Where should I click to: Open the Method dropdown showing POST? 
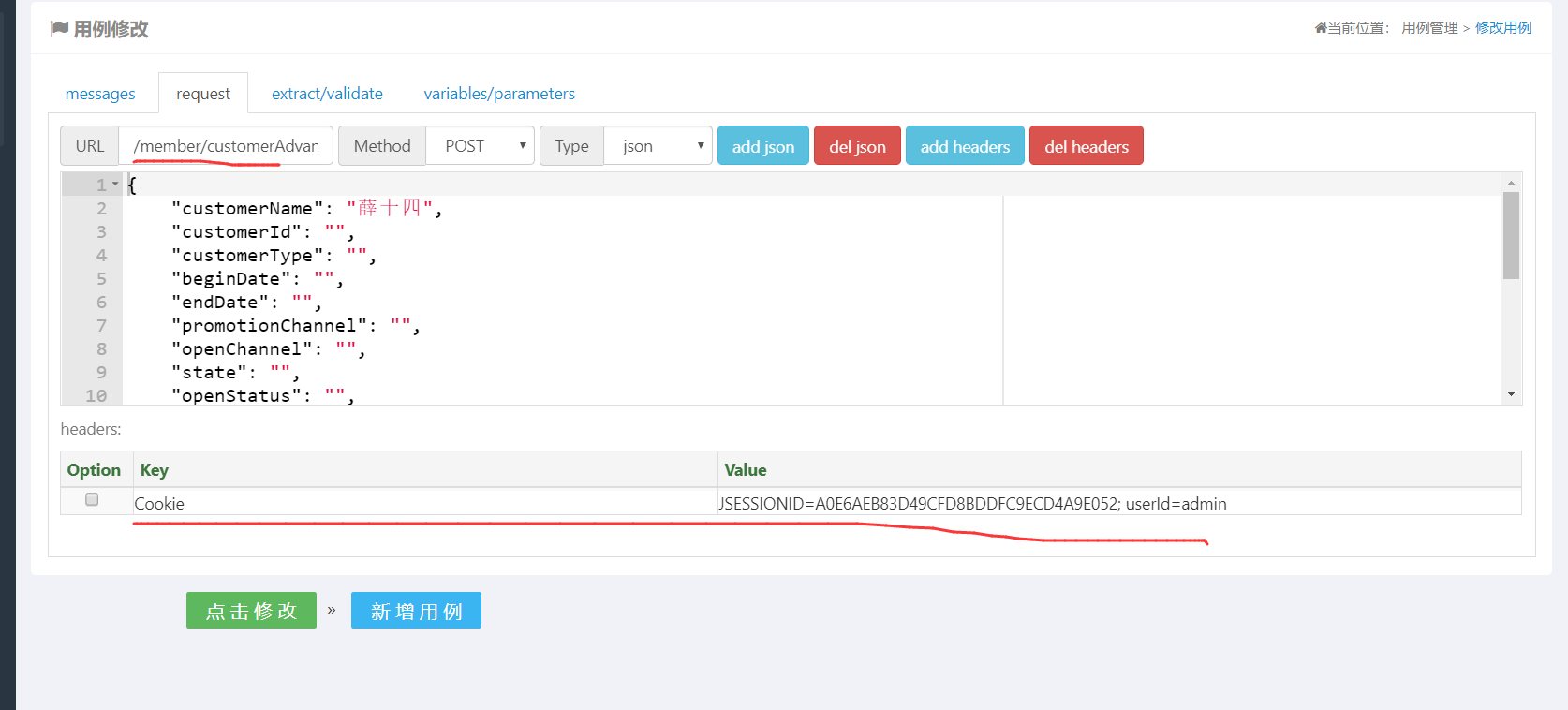click(480, 145)
